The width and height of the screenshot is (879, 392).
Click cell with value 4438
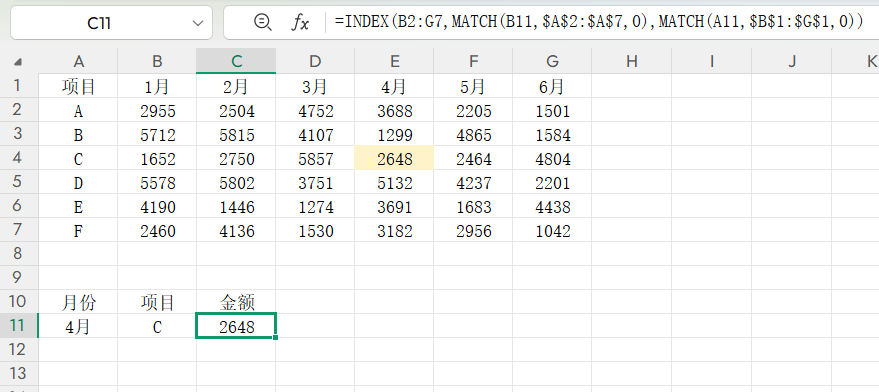click(x=553, y=206)
